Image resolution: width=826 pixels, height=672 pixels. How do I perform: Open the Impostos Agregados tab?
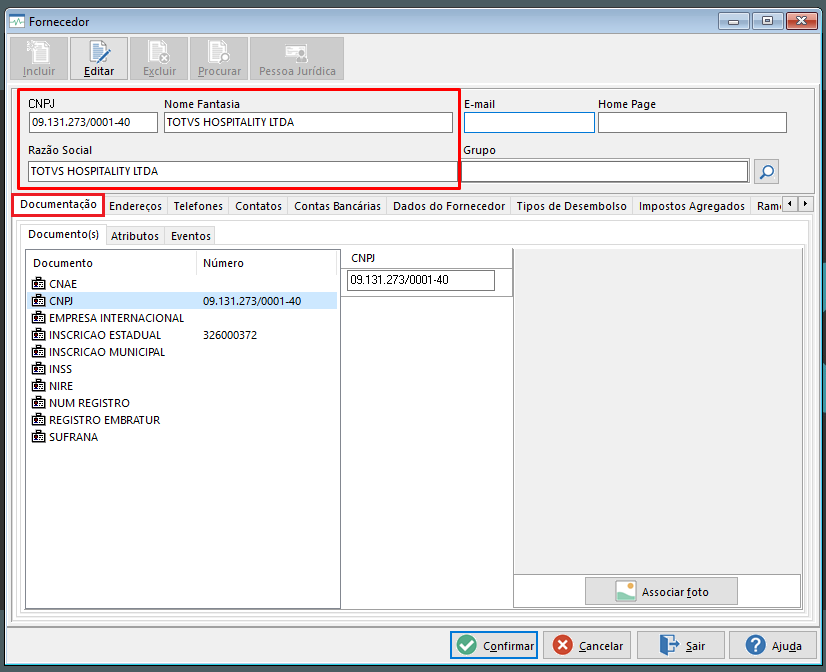[x=692, y=206]
